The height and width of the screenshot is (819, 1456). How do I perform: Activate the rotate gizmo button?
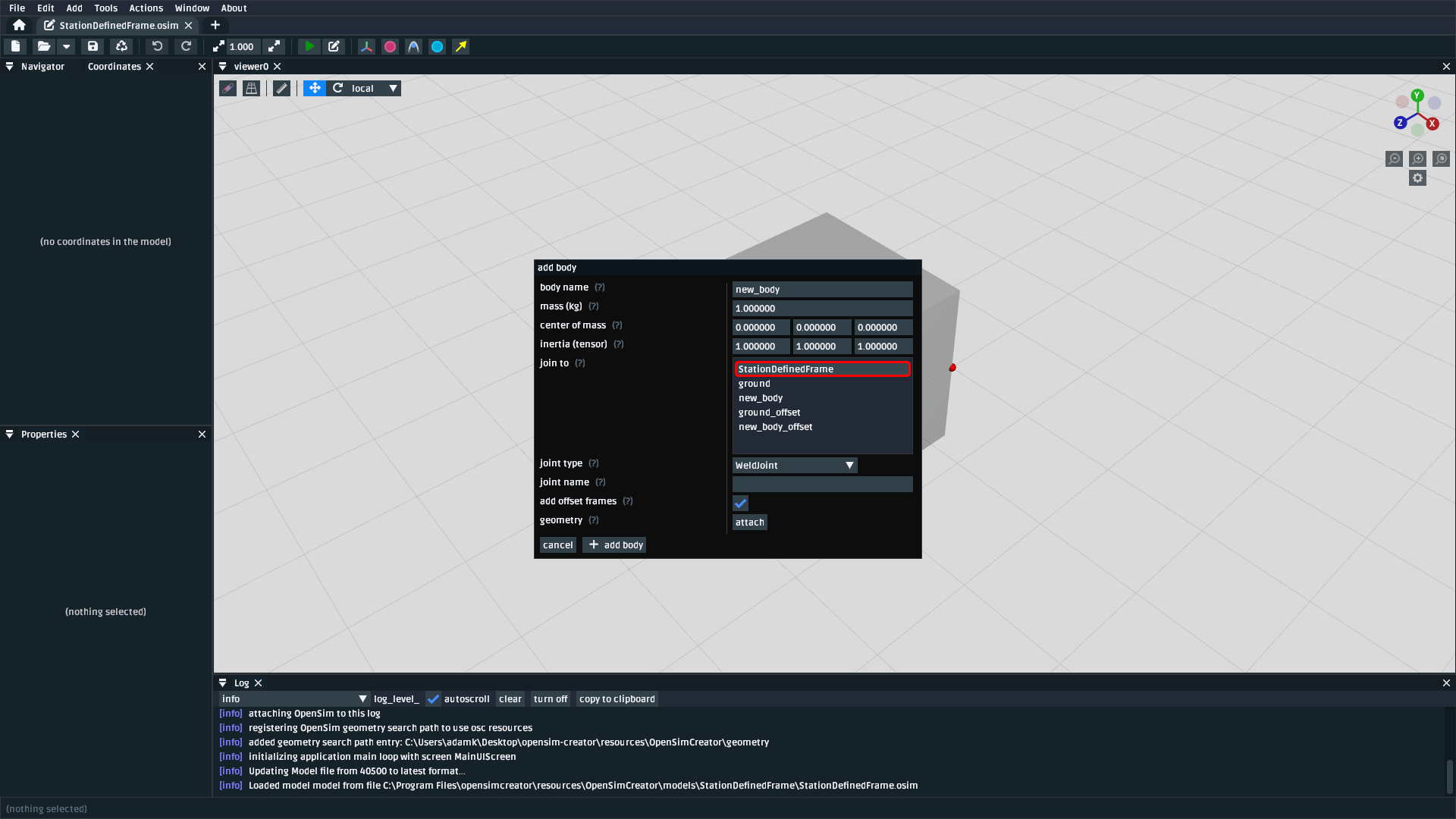pos(338,88)
